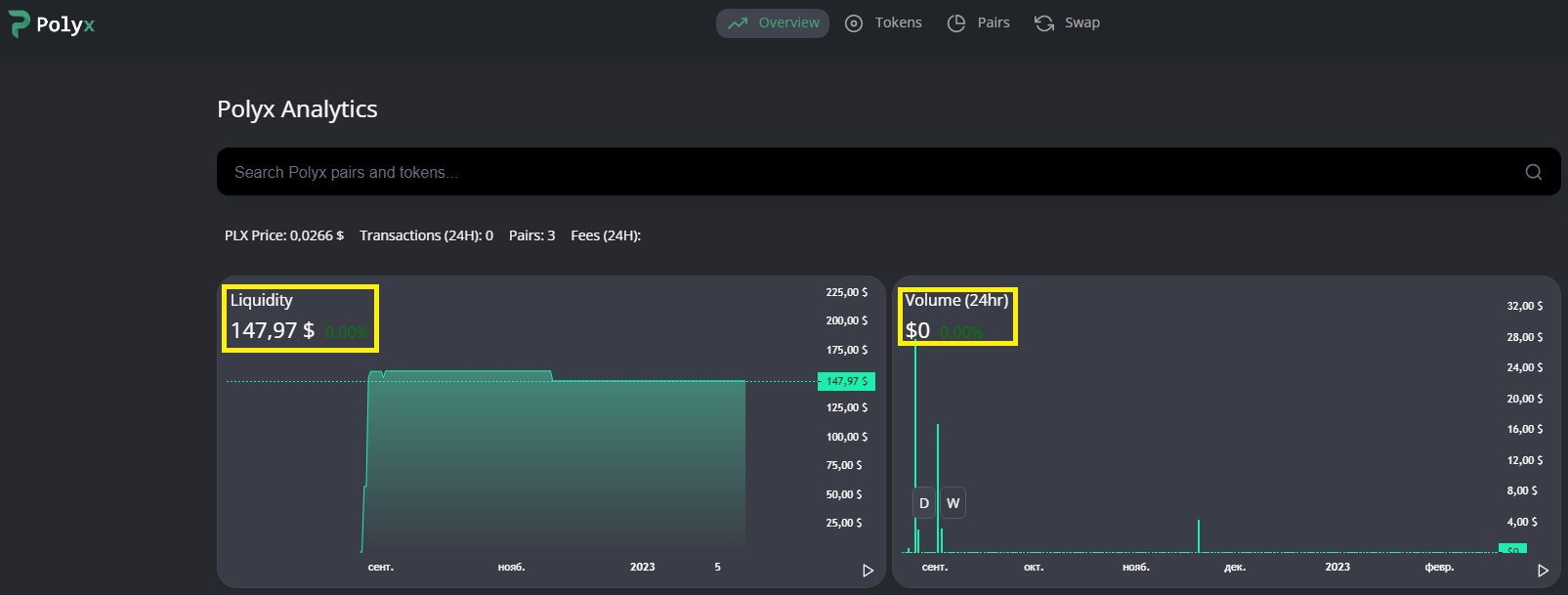Click the Polyx logo icon
Viewport: 1568px width, 595px height.
19,23
